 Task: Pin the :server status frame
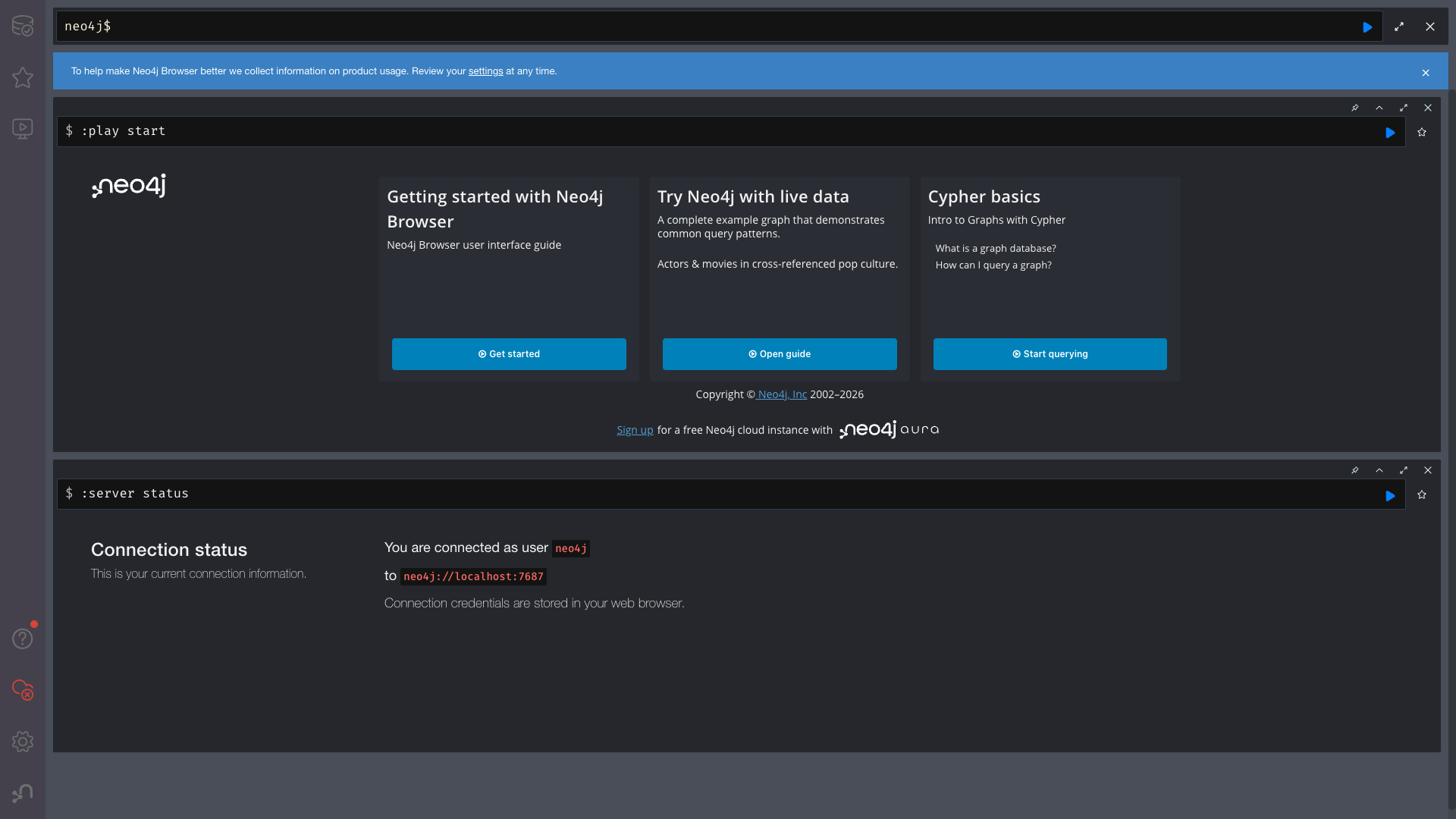pyautogui.click(x=1355, y=470)
